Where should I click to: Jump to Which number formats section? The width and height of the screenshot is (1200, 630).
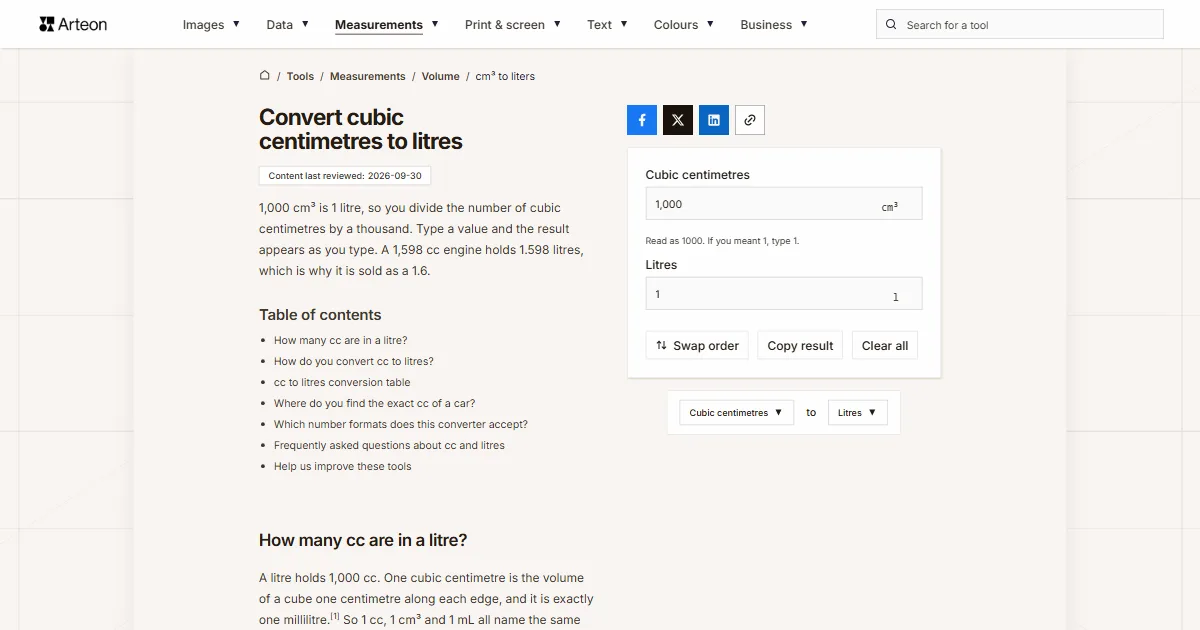tap(401, 424)
